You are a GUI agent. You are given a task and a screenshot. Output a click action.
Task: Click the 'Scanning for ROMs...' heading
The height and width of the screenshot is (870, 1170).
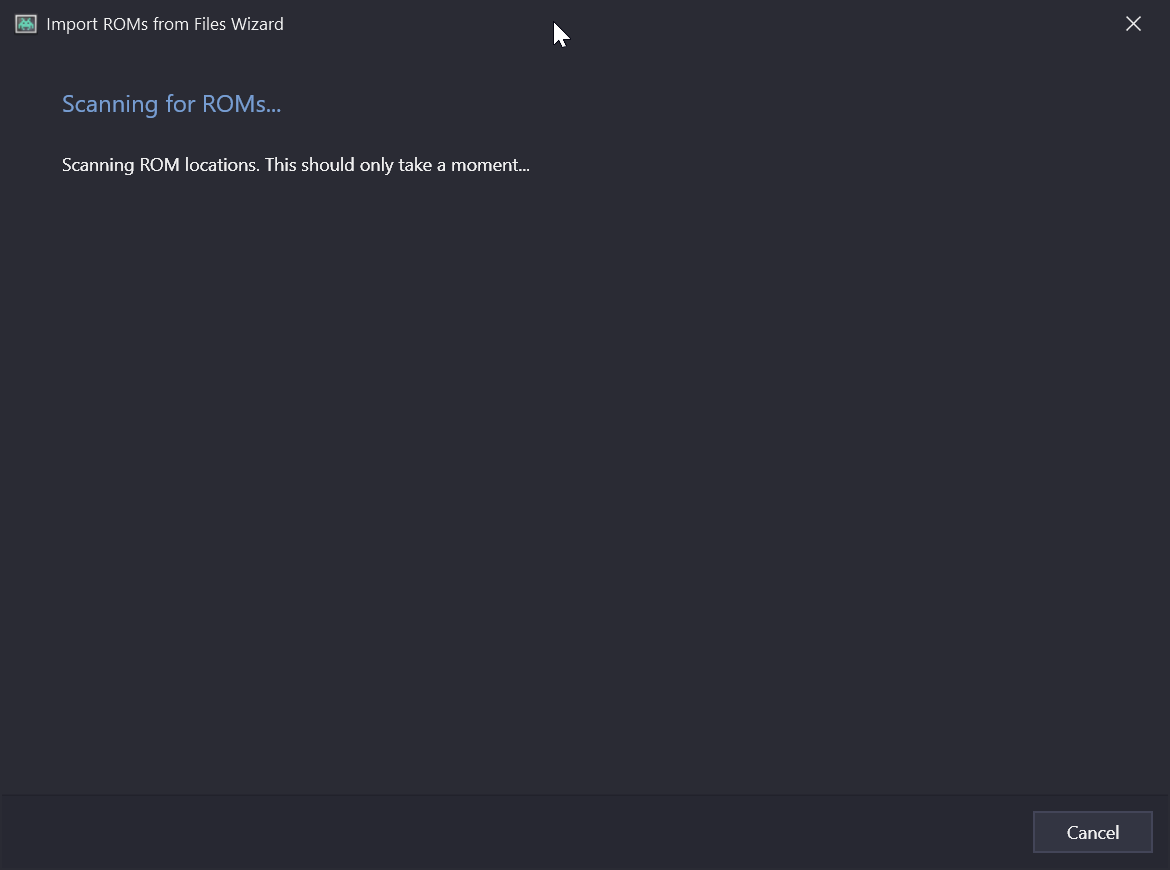point(172,104)
